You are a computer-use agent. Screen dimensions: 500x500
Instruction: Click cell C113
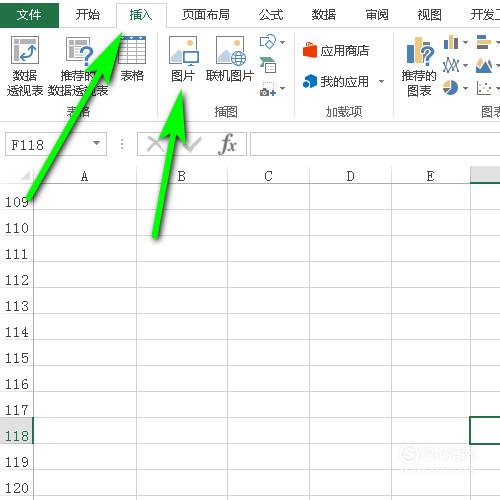(x=268, y=301)
